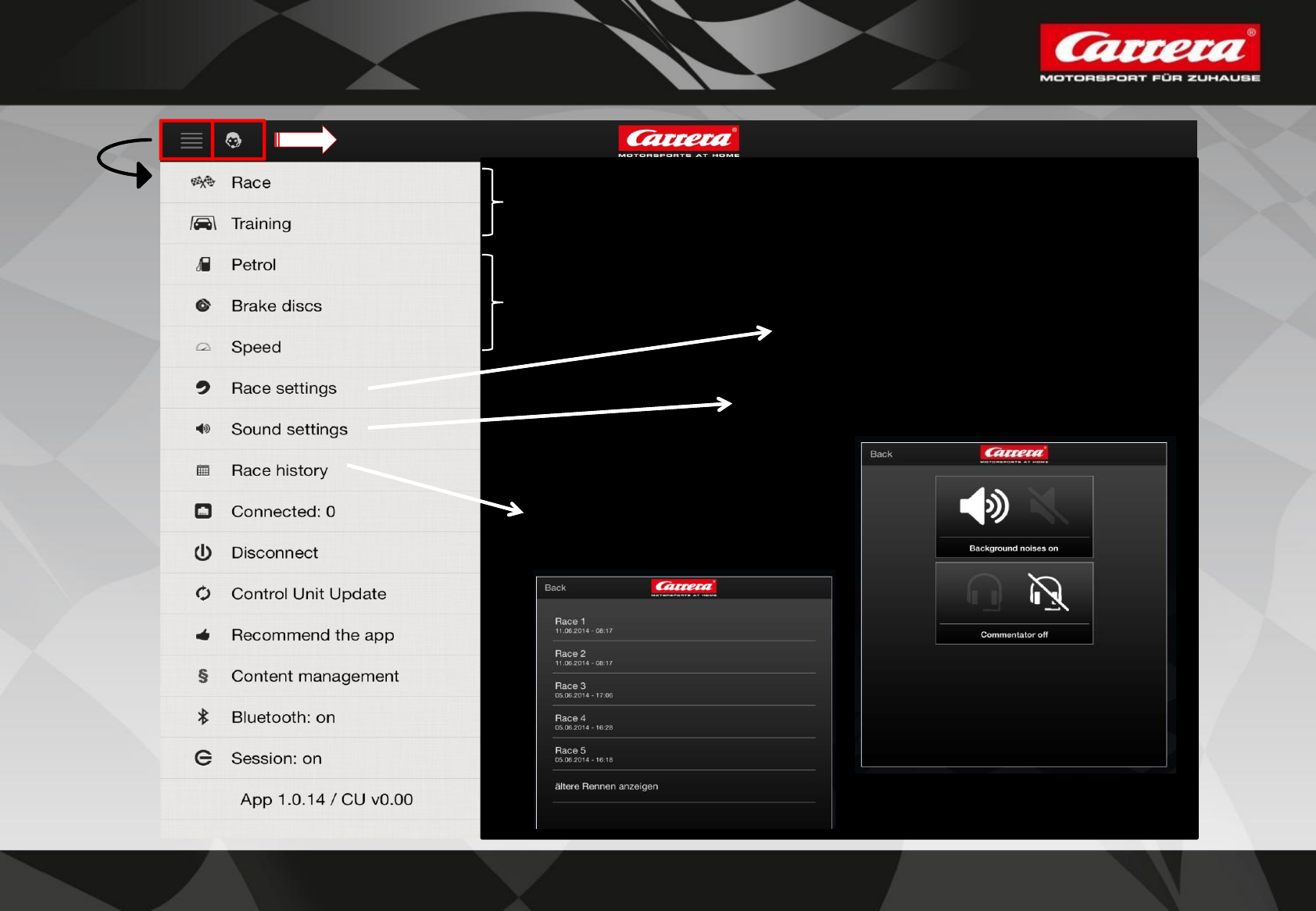Toggle the Bluetooth: on entry

click(320, 717)
